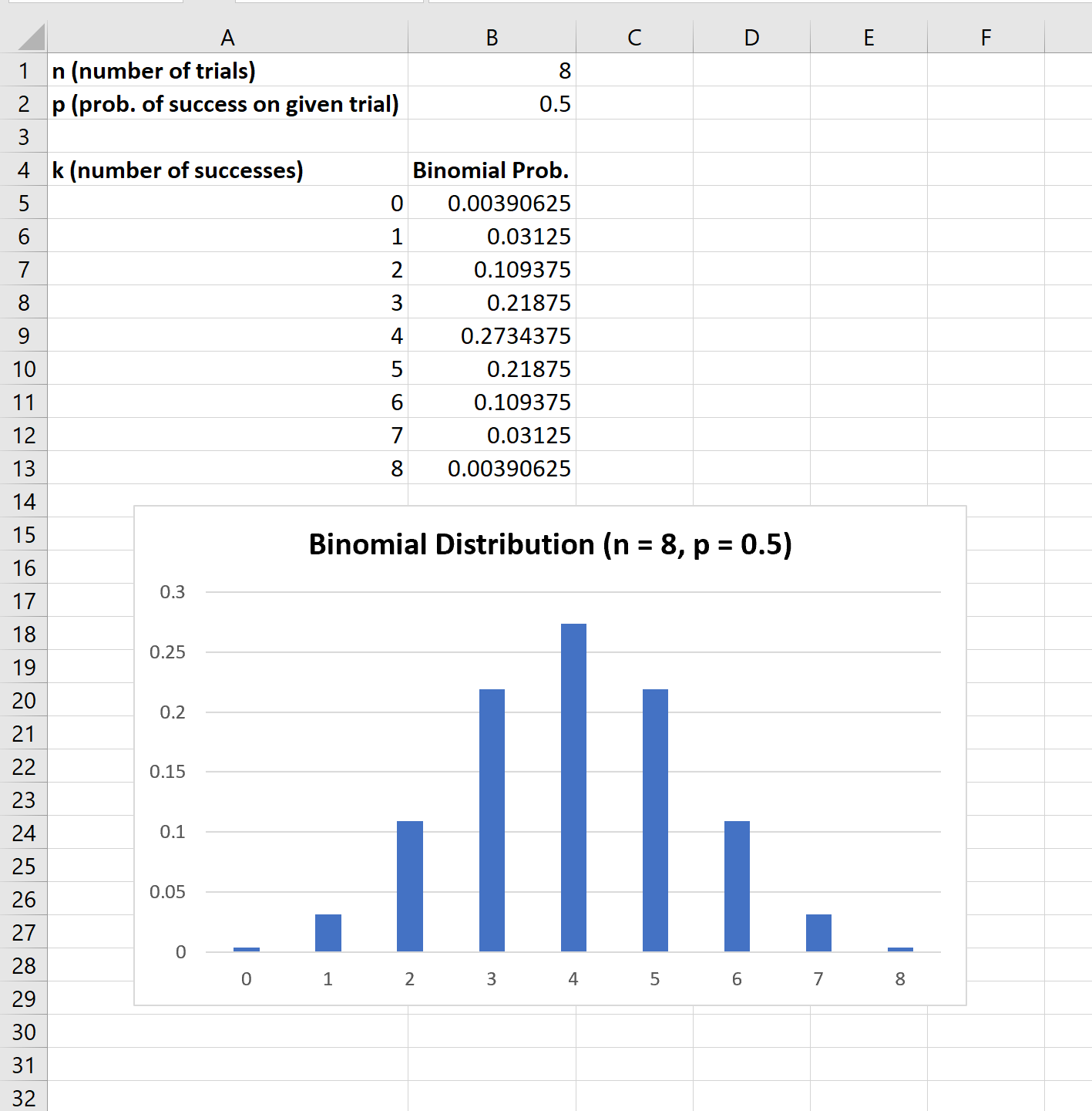
Task: Click an empty cell in column E
Action: 869,203
